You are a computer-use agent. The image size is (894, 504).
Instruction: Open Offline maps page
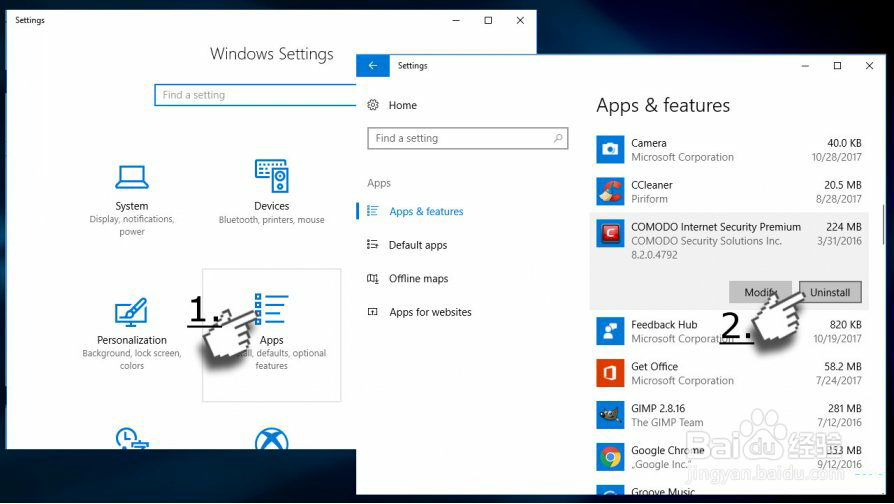[418, 278]
